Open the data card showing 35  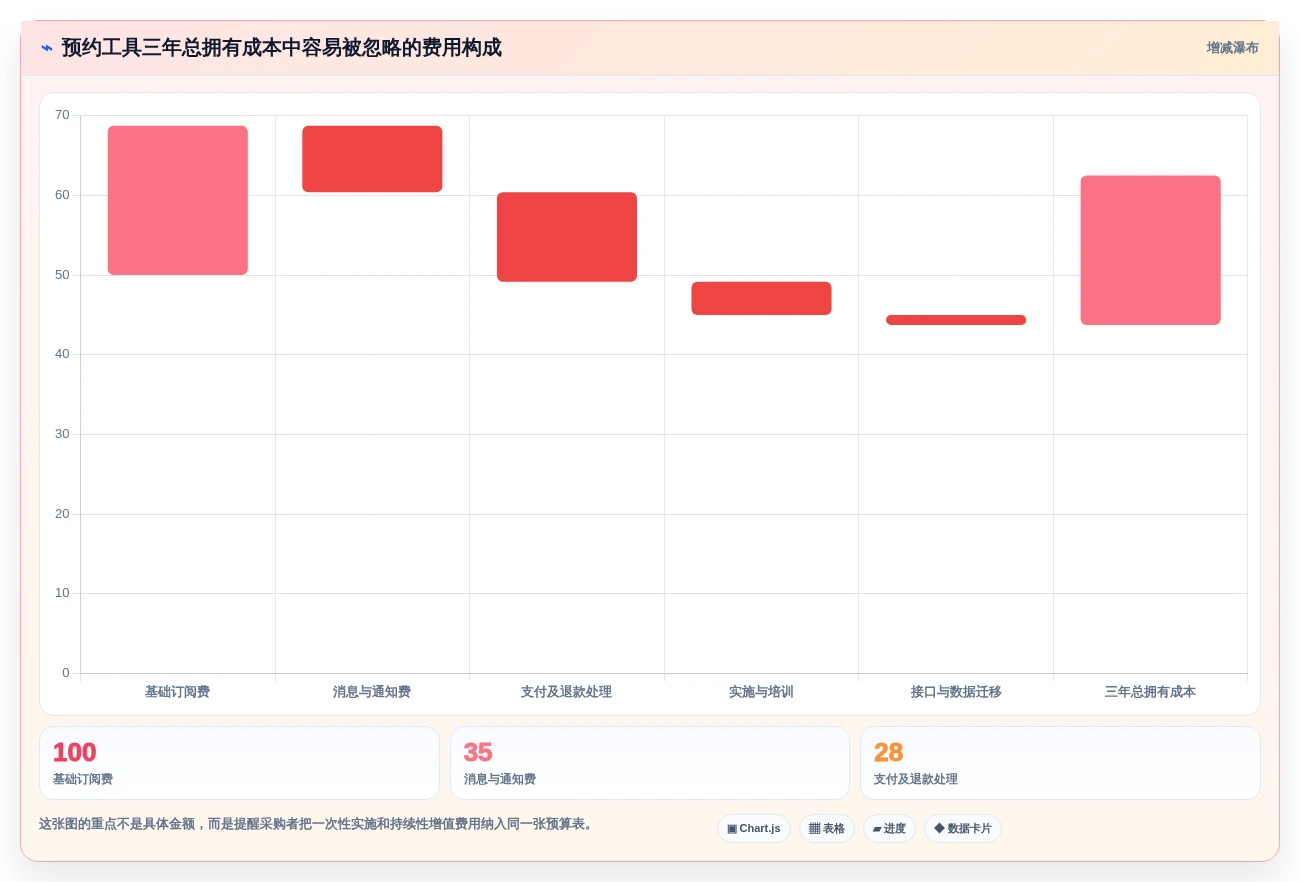tap(650, 763)
